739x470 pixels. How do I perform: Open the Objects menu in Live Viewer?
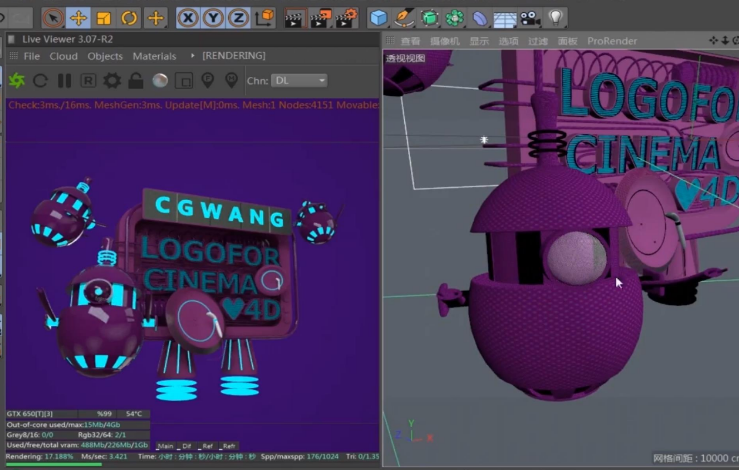(x=105, y=56)
